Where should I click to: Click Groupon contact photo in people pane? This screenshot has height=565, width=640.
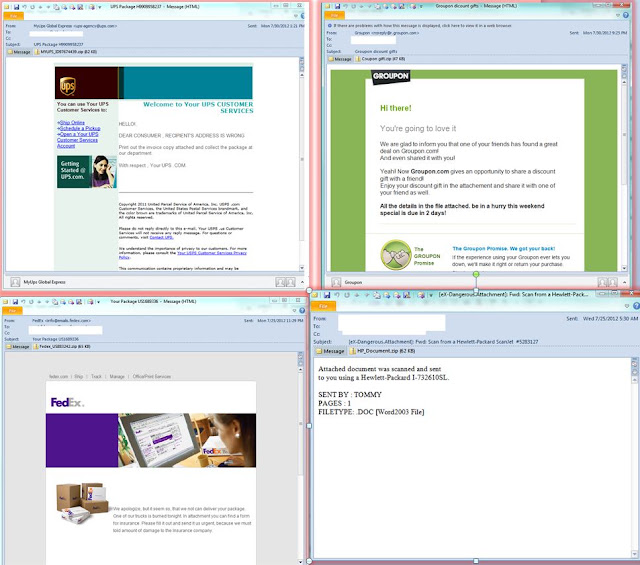(336, 282)
